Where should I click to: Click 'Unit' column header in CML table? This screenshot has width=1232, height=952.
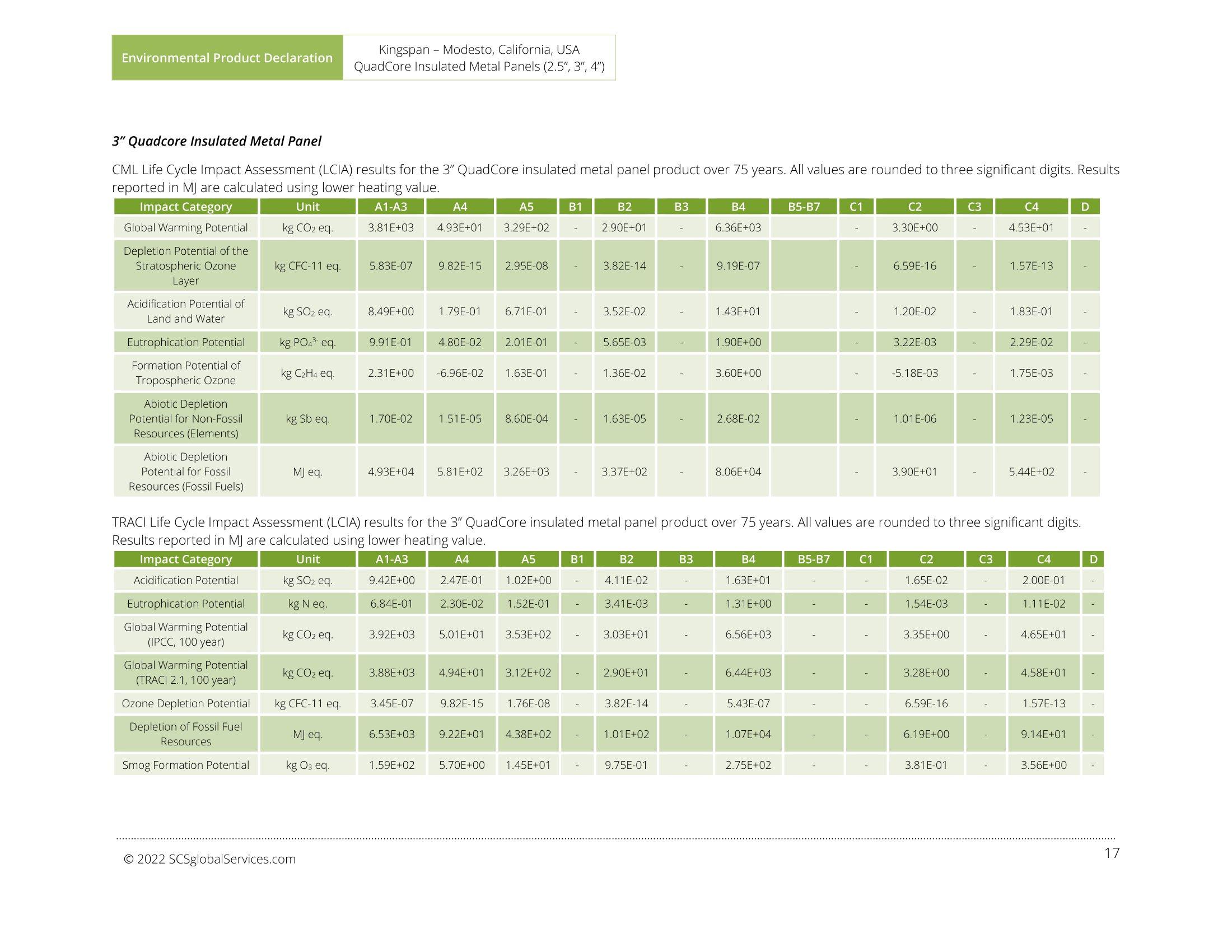(307, 207)
